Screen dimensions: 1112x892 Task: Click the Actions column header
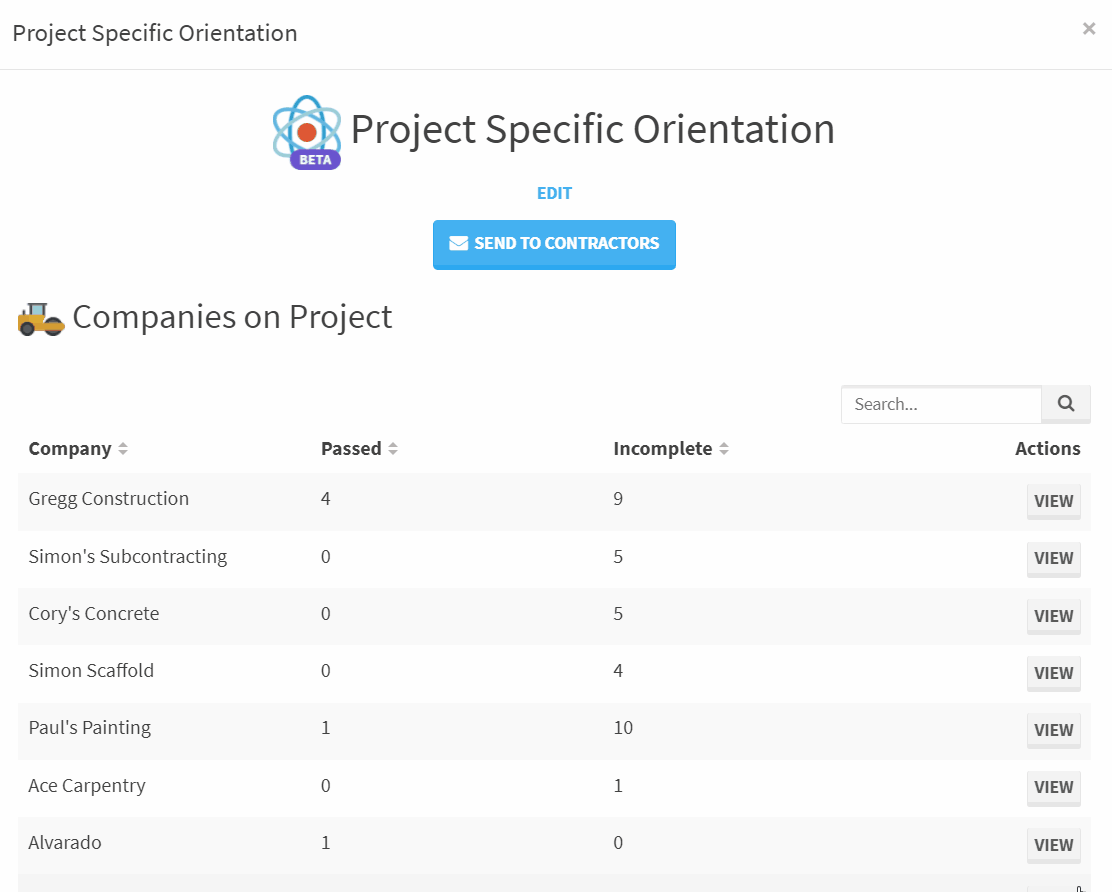pos(1047,449)
